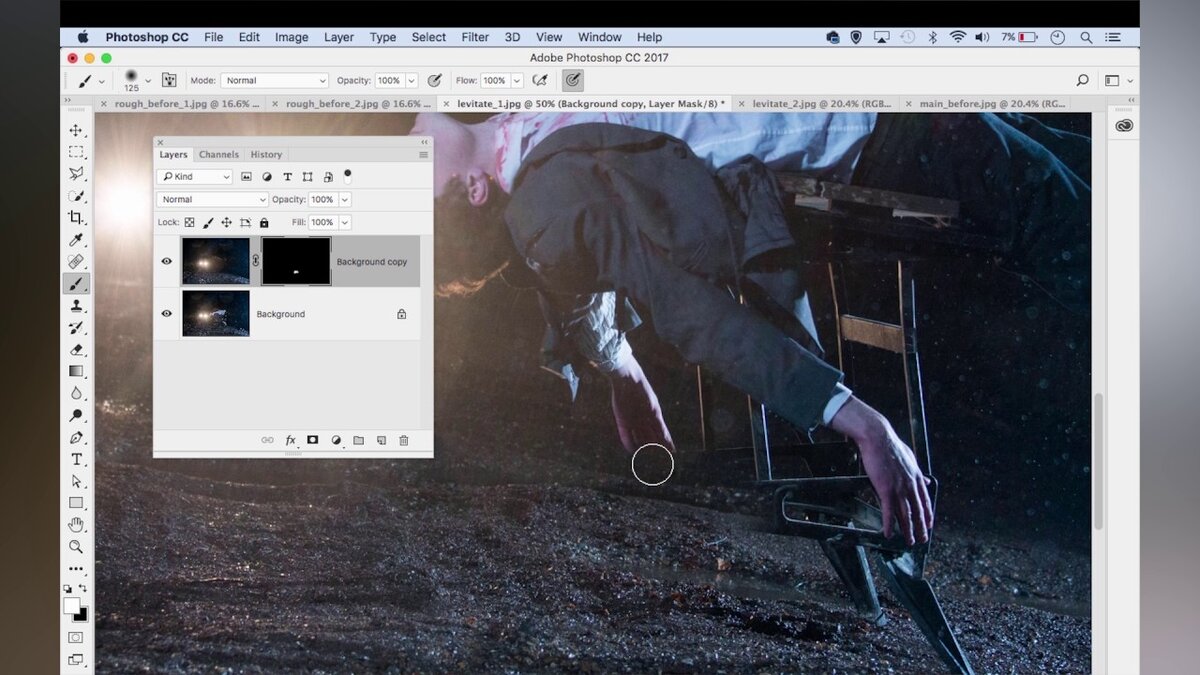This screenshot has width=1200, height=675.
Task: Toggle the type layers filter
Action: 287,177
